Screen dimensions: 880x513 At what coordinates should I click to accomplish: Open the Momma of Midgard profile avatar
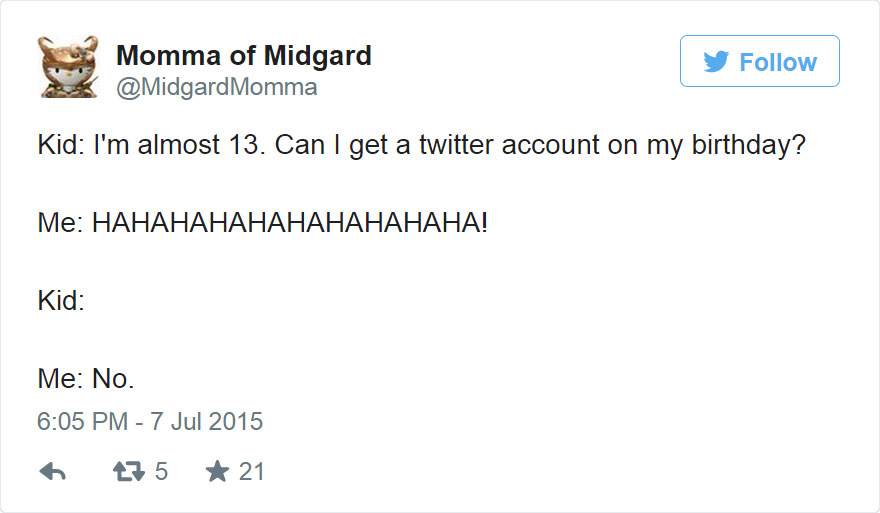67,69
